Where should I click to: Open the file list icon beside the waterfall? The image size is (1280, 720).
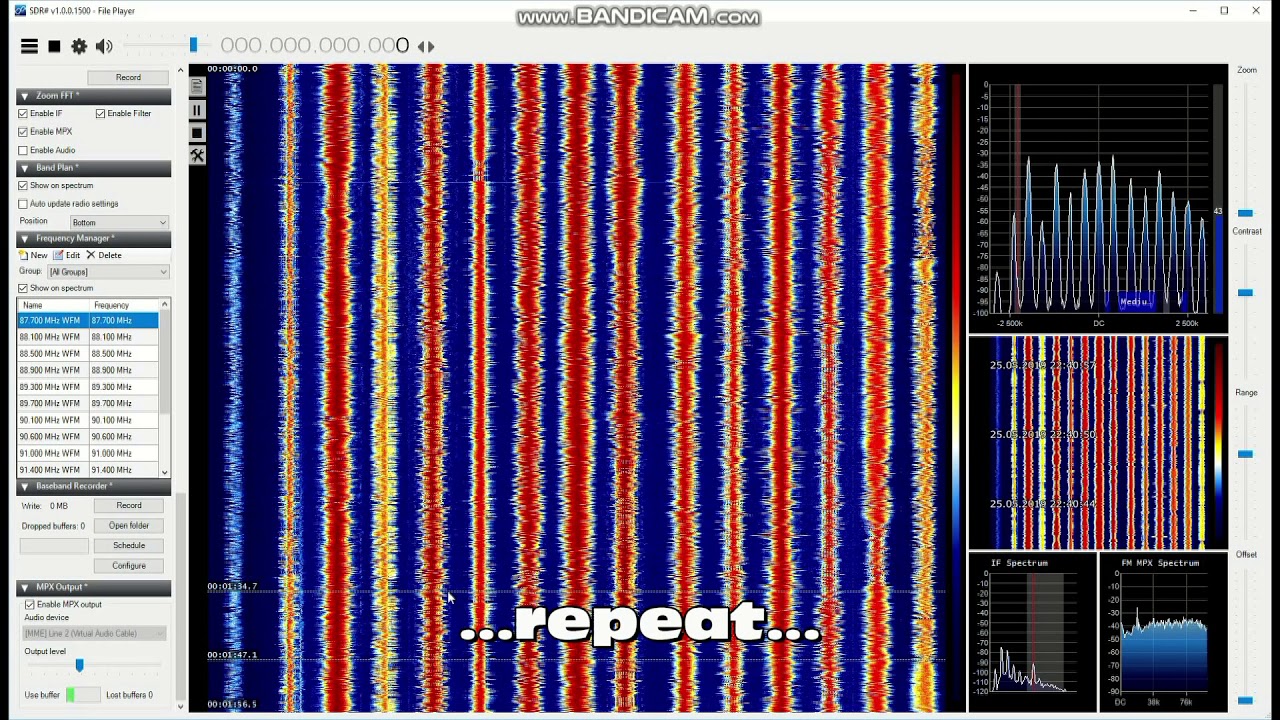(197, 87)
